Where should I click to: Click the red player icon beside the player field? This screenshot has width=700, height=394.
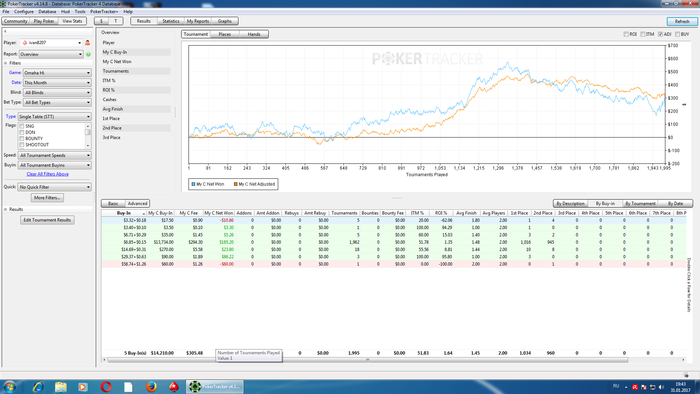point(88,43)
